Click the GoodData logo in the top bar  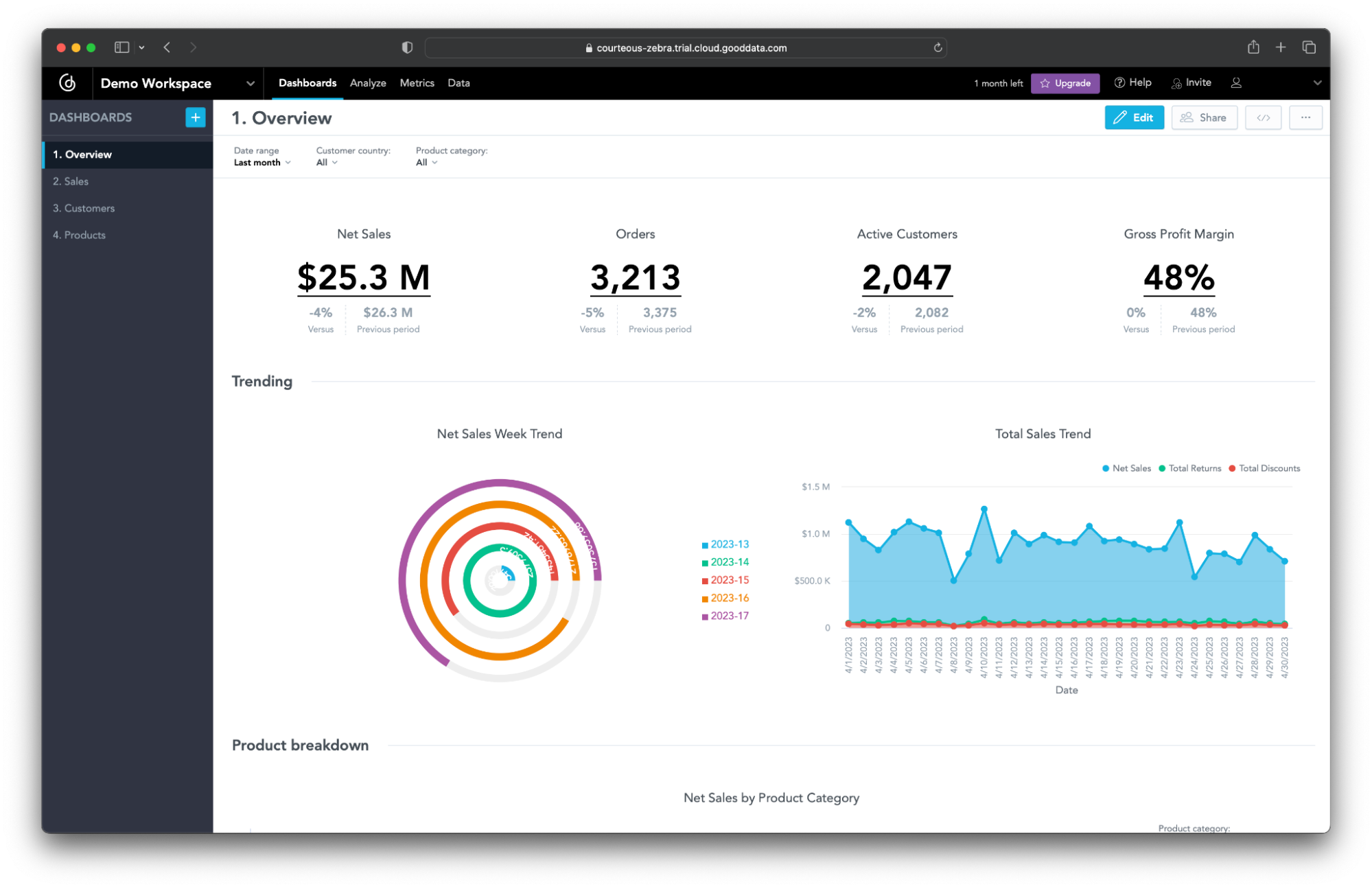[67, 82]
